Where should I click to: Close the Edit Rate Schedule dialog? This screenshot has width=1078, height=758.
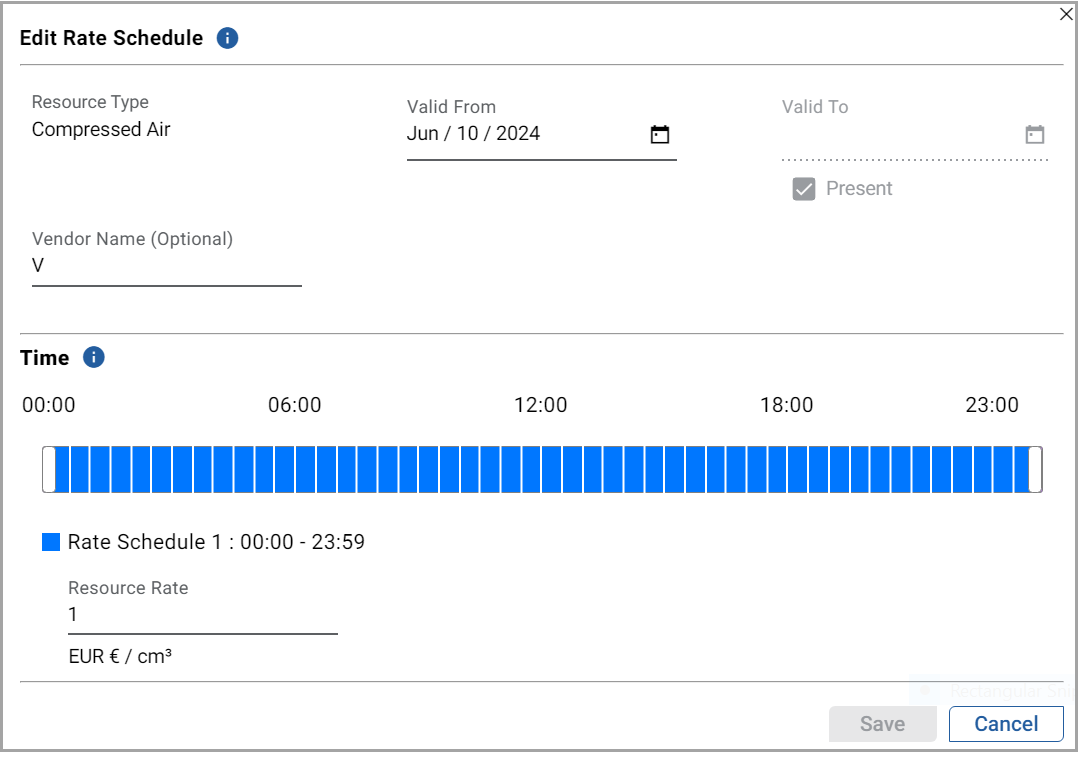click(x=1066, y=14)
